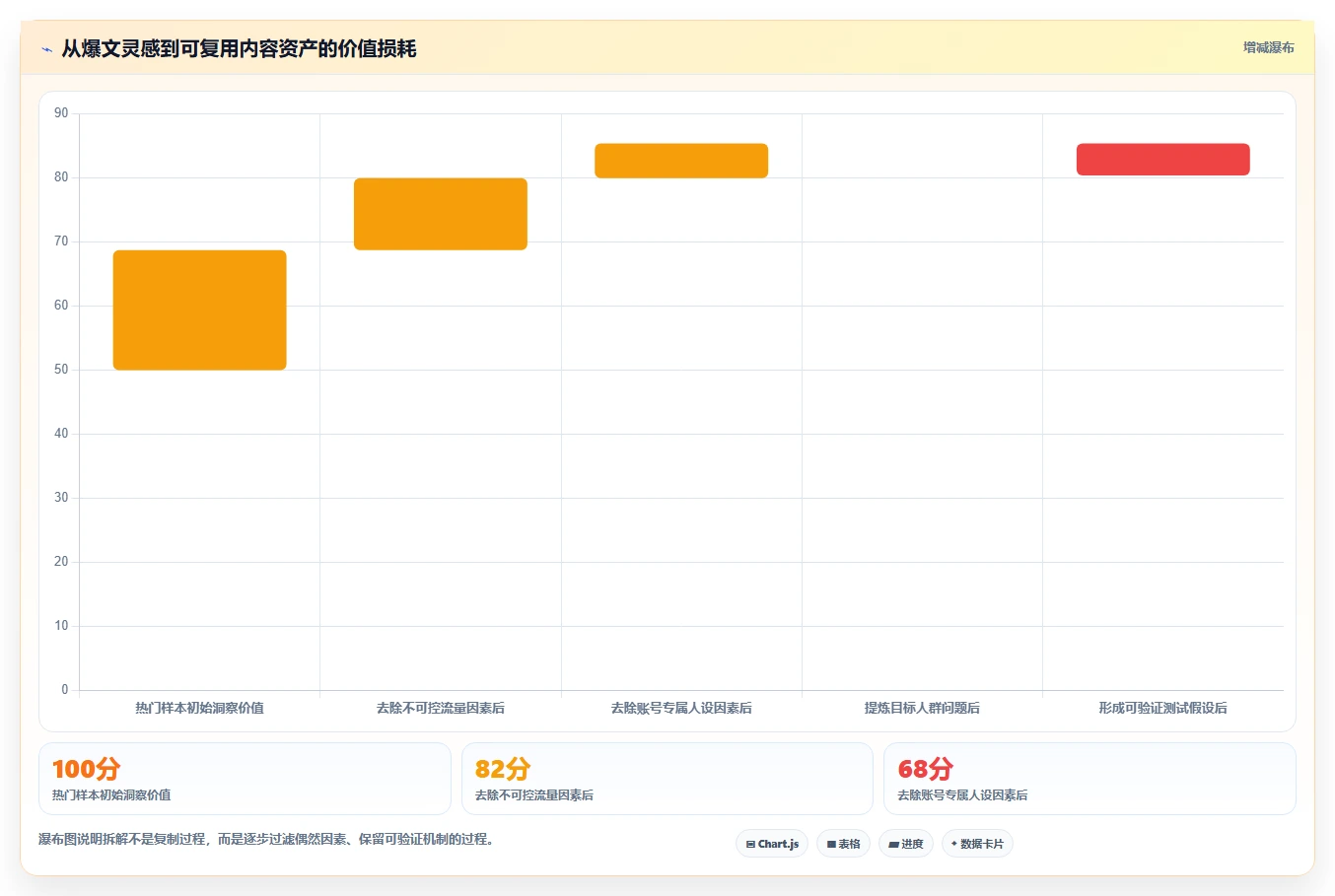Click the 82分 data card
The image size is (1335, 896).
pyautogui.click(x=667, y=779)
